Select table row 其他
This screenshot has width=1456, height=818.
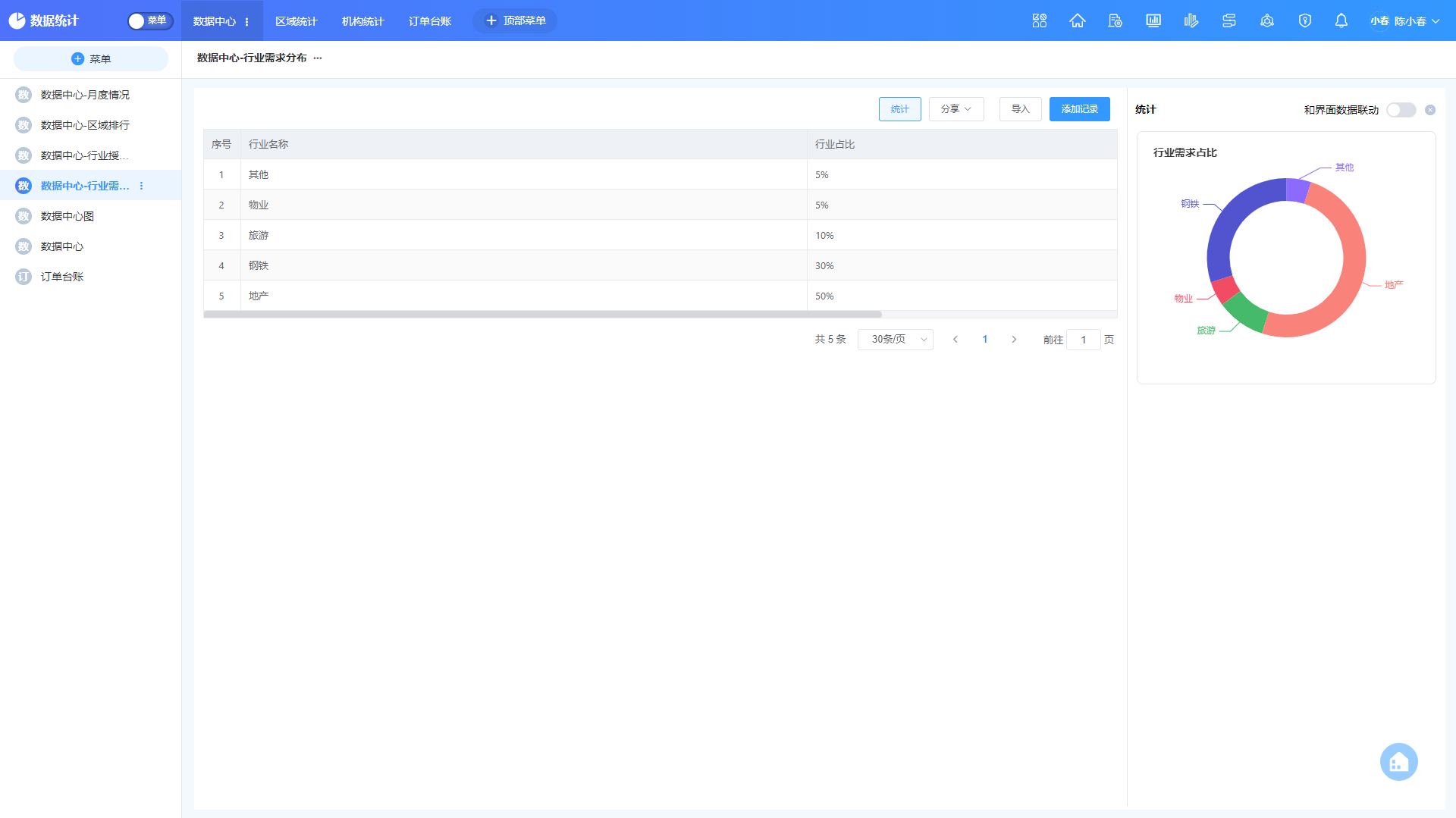point(660,174)
